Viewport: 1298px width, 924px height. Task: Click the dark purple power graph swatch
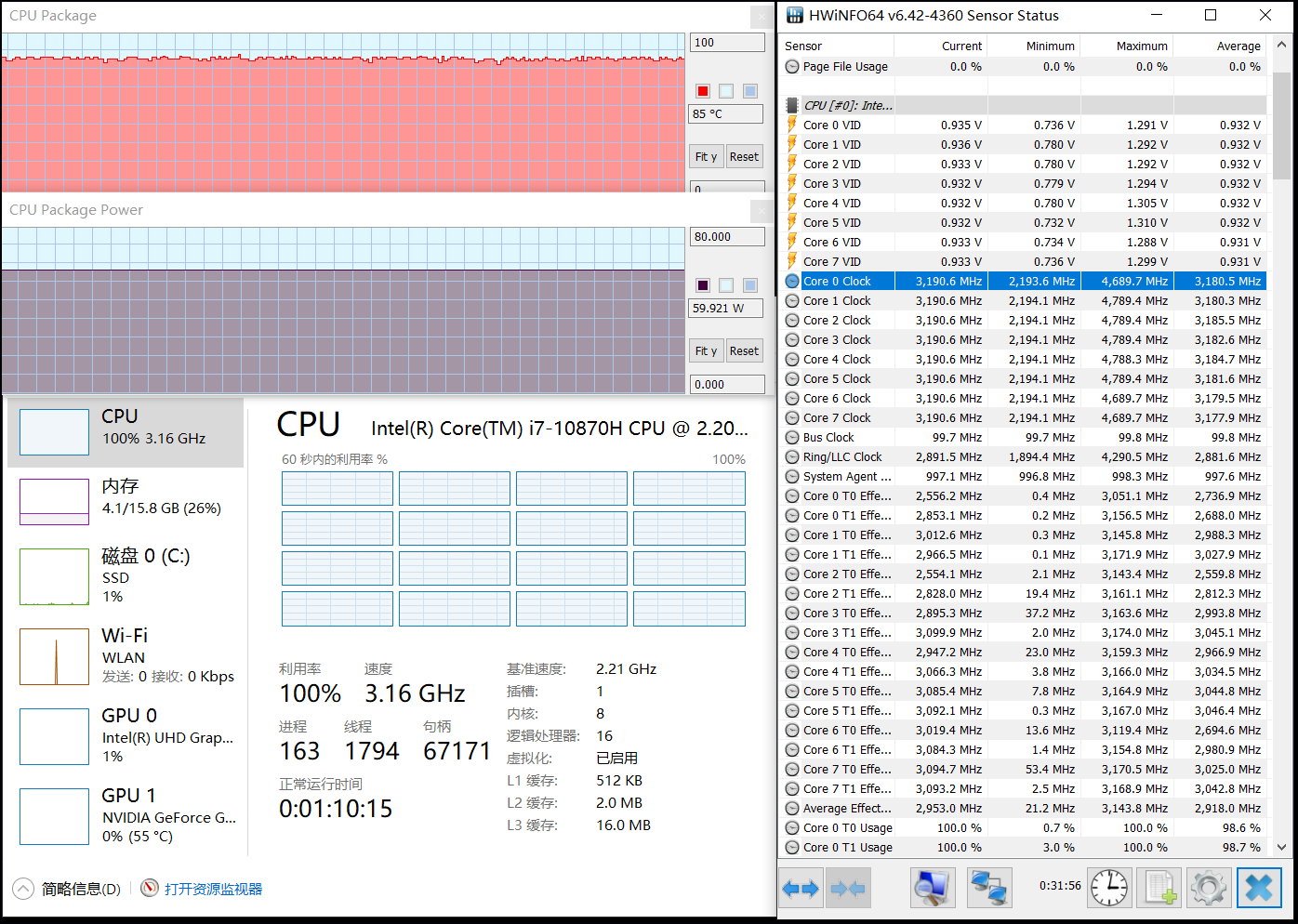[x=703, y=285]
